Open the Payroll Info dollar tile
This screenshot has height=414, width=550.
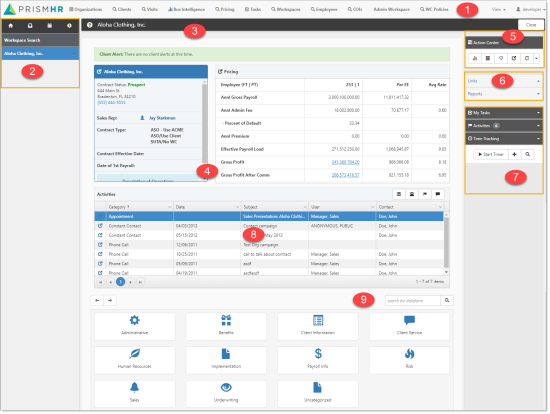coord(318,360)
